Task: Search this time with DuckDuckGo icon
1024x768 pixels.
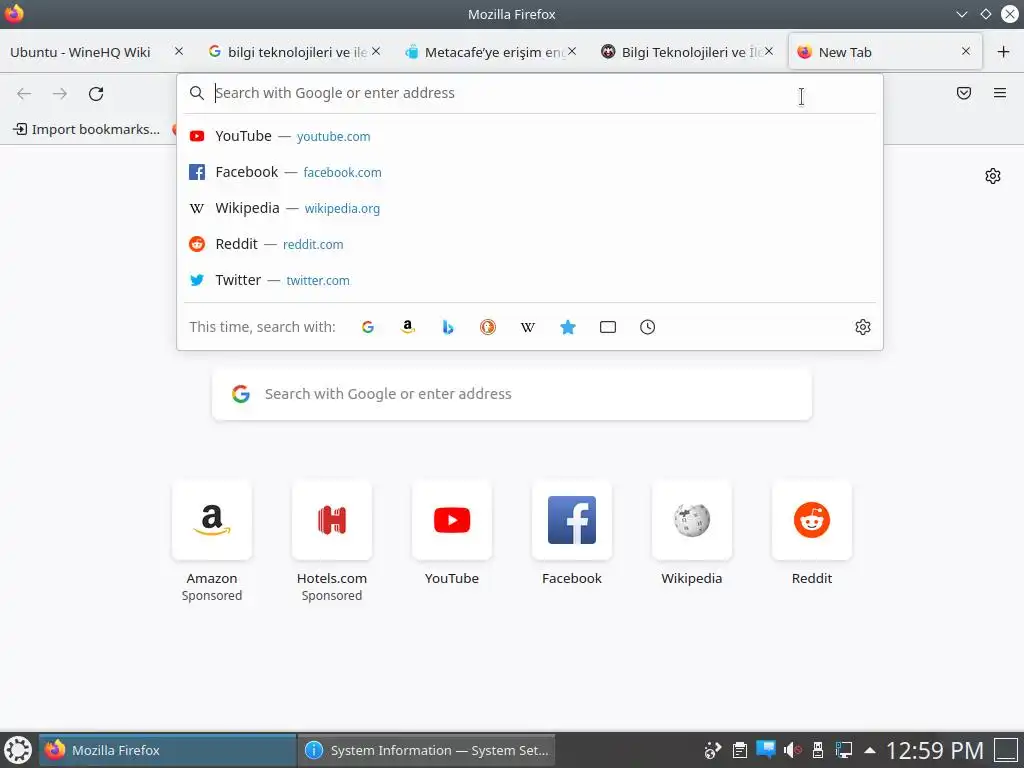Action: [x=488, y=327]
